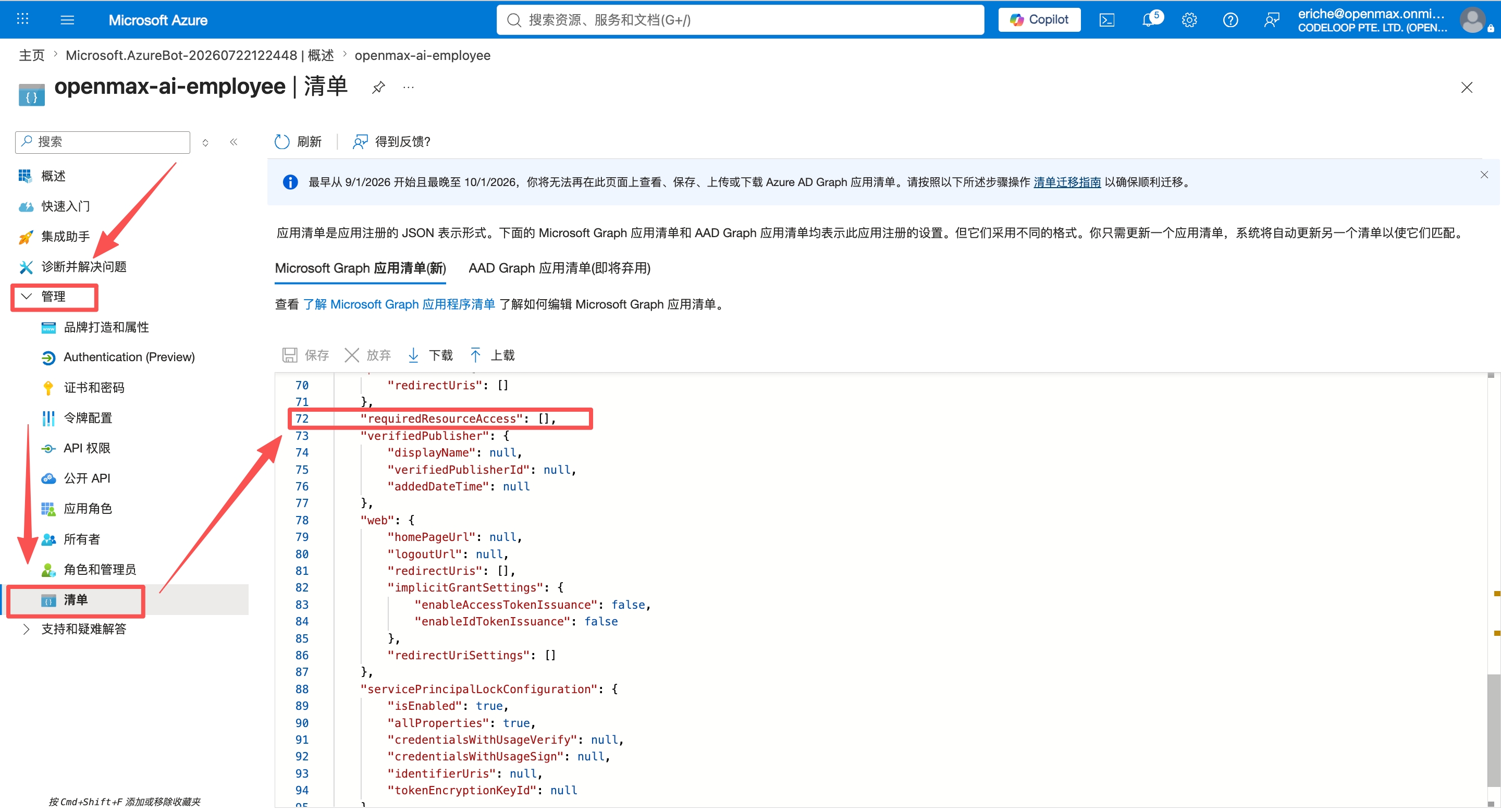Open 证书和密码 page
This screenshot has height=812, width=1501.
[x=94, y=387]
